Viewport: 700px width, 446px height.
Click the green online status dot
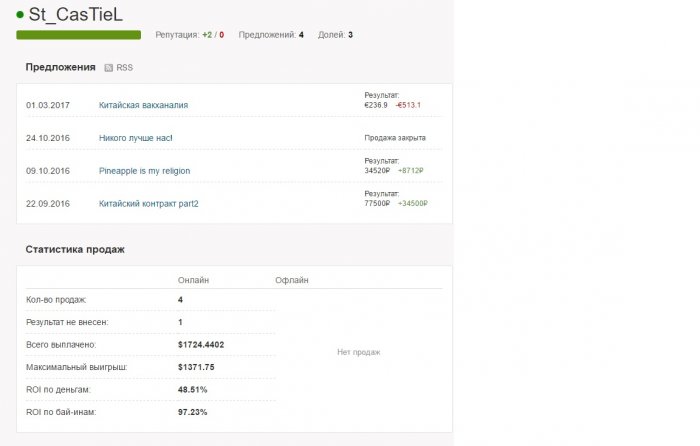click(20, 14)
